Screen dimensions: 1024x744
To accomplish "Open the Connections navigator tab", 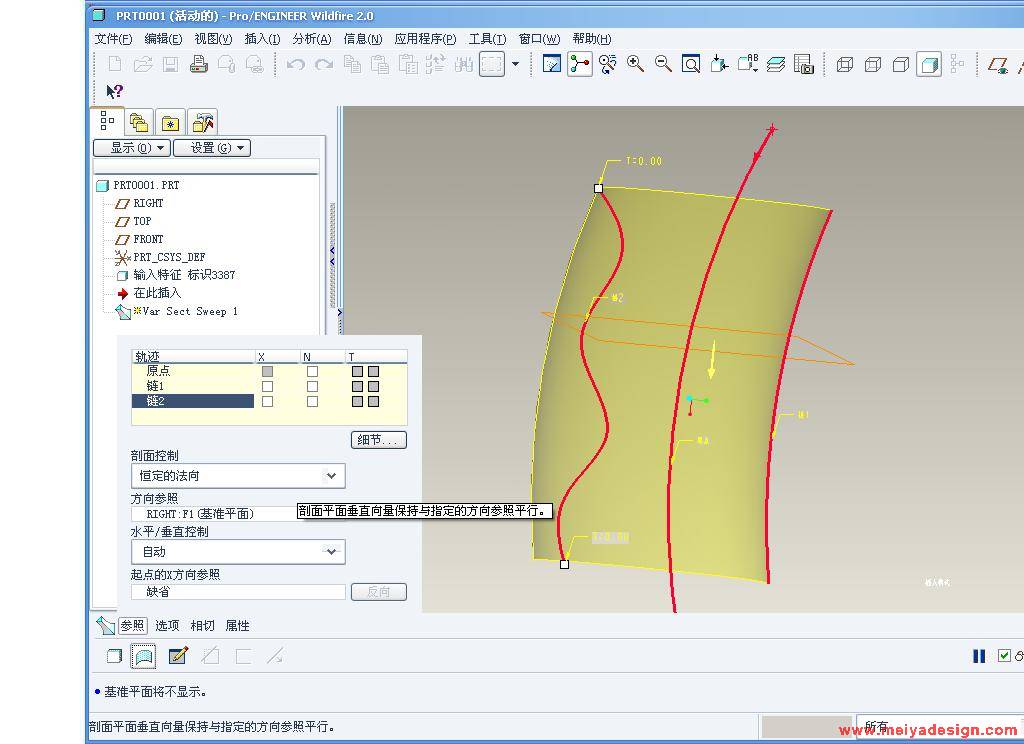I will pyautogui.click(x=203, y=122).
